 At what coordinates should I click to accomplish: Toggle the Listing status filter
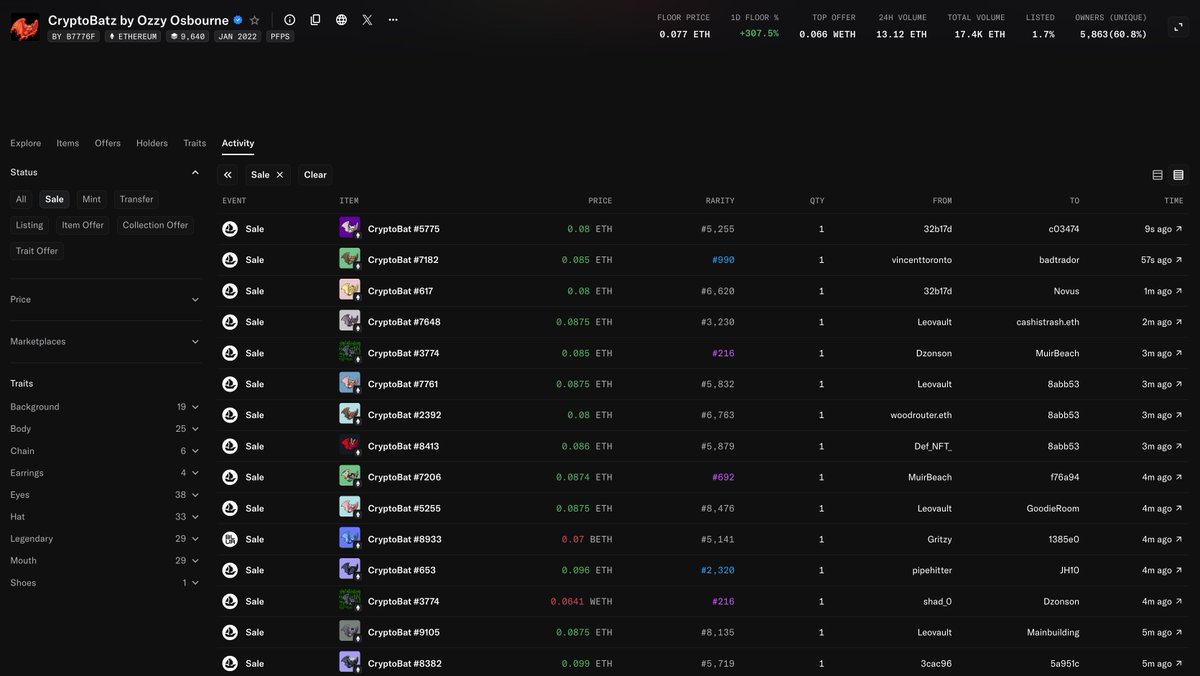(29, 225)
